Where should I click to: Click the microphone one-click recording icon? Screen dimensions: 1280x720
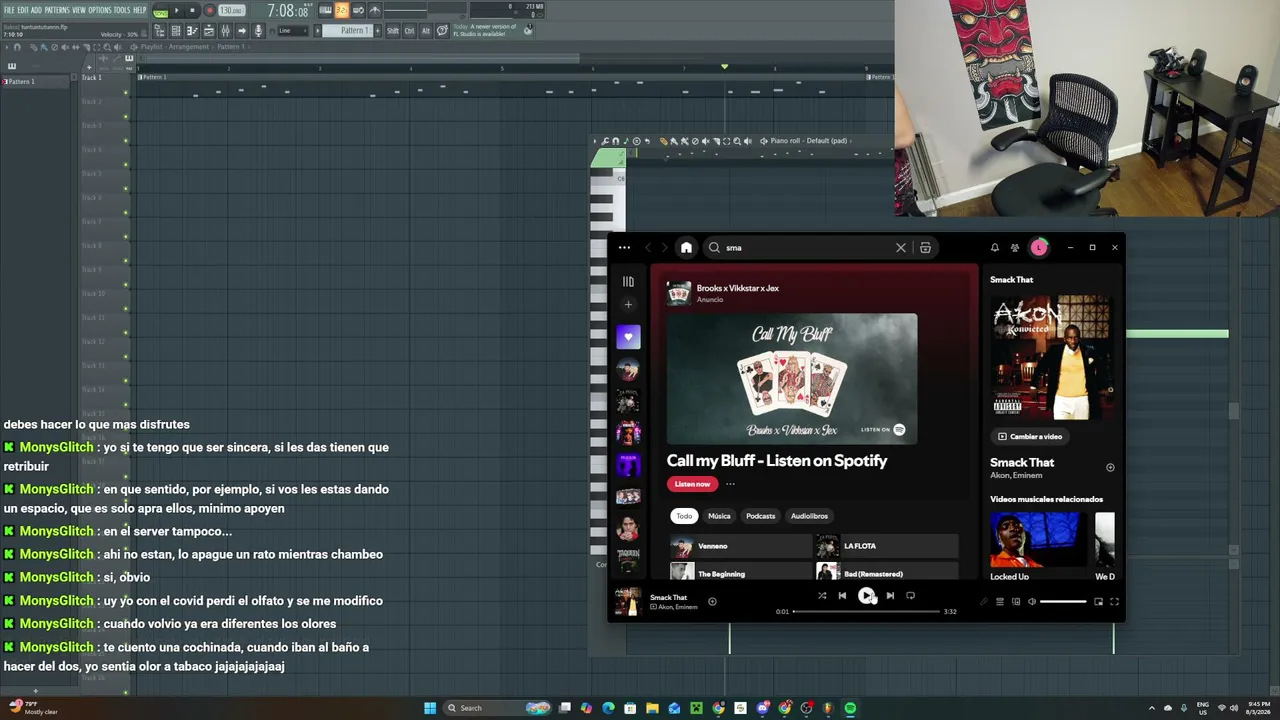258,31
